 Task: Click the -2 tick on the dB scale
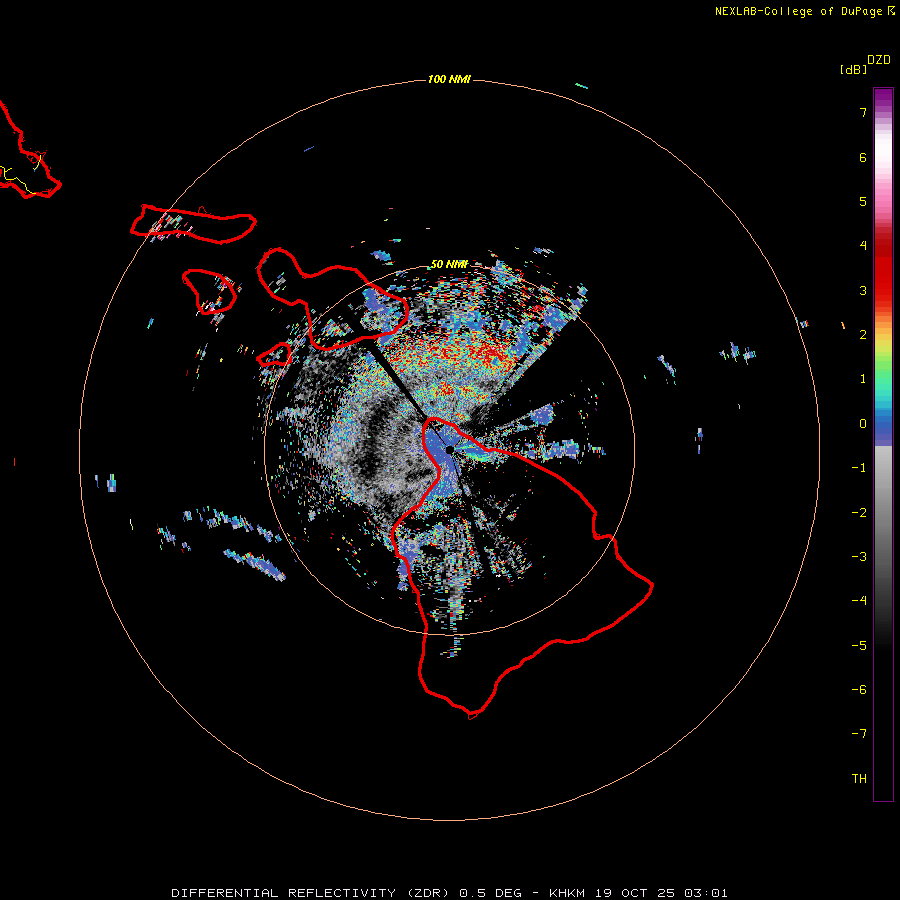pos(859,513)
